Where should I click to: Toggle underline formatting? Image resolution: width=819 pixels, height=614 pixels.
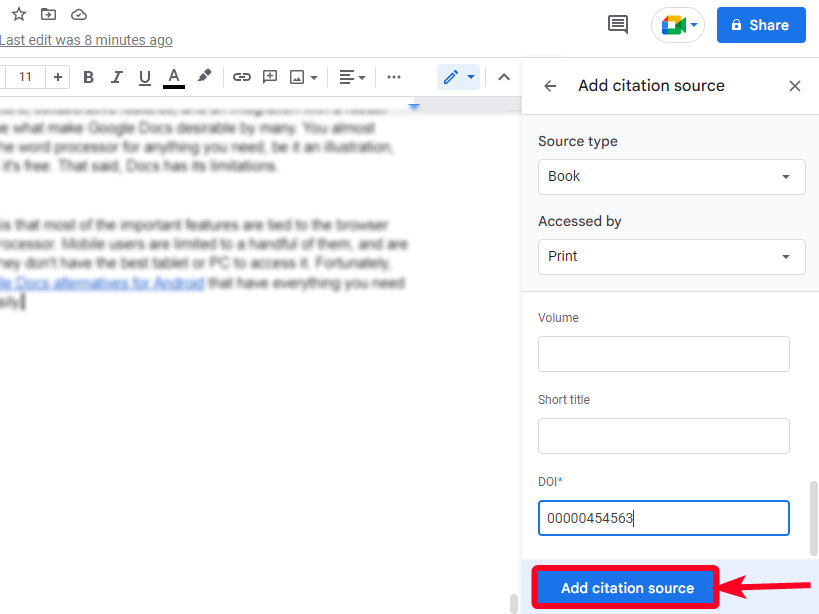click(145, 78)
